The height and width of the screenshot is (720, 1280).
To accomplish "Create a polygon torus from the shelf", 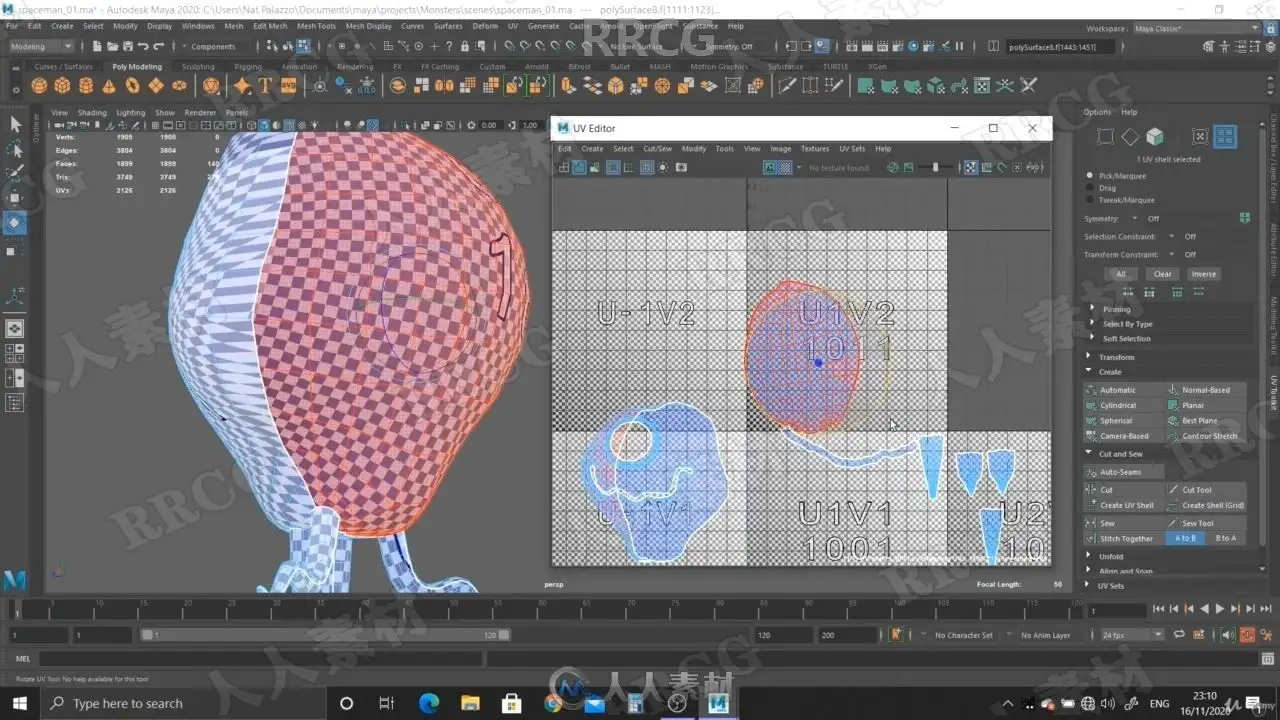I will coord(132,86).
